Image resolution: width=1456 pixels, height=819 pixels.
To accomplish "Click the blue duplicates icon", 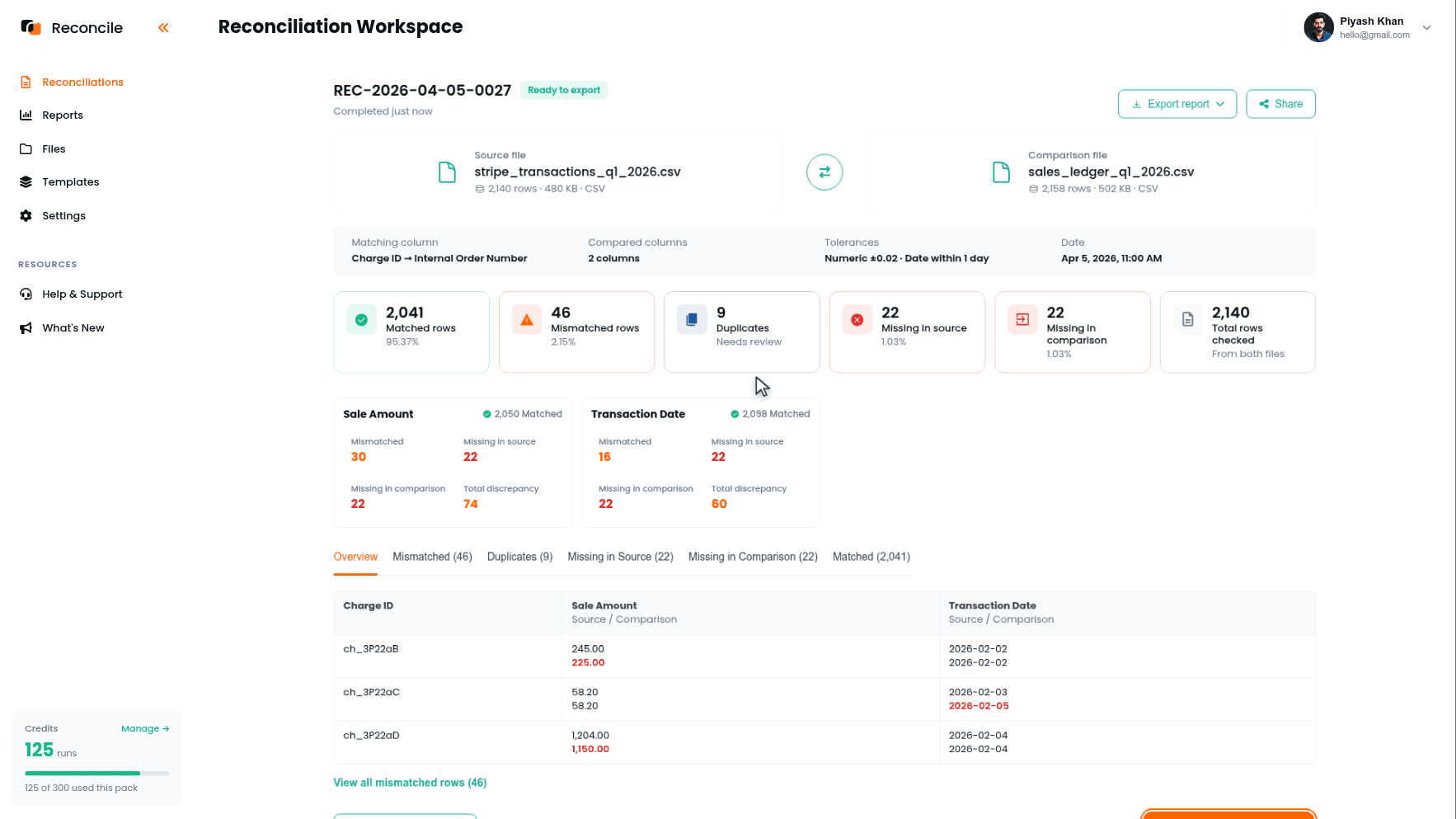I will pos(692,319).
